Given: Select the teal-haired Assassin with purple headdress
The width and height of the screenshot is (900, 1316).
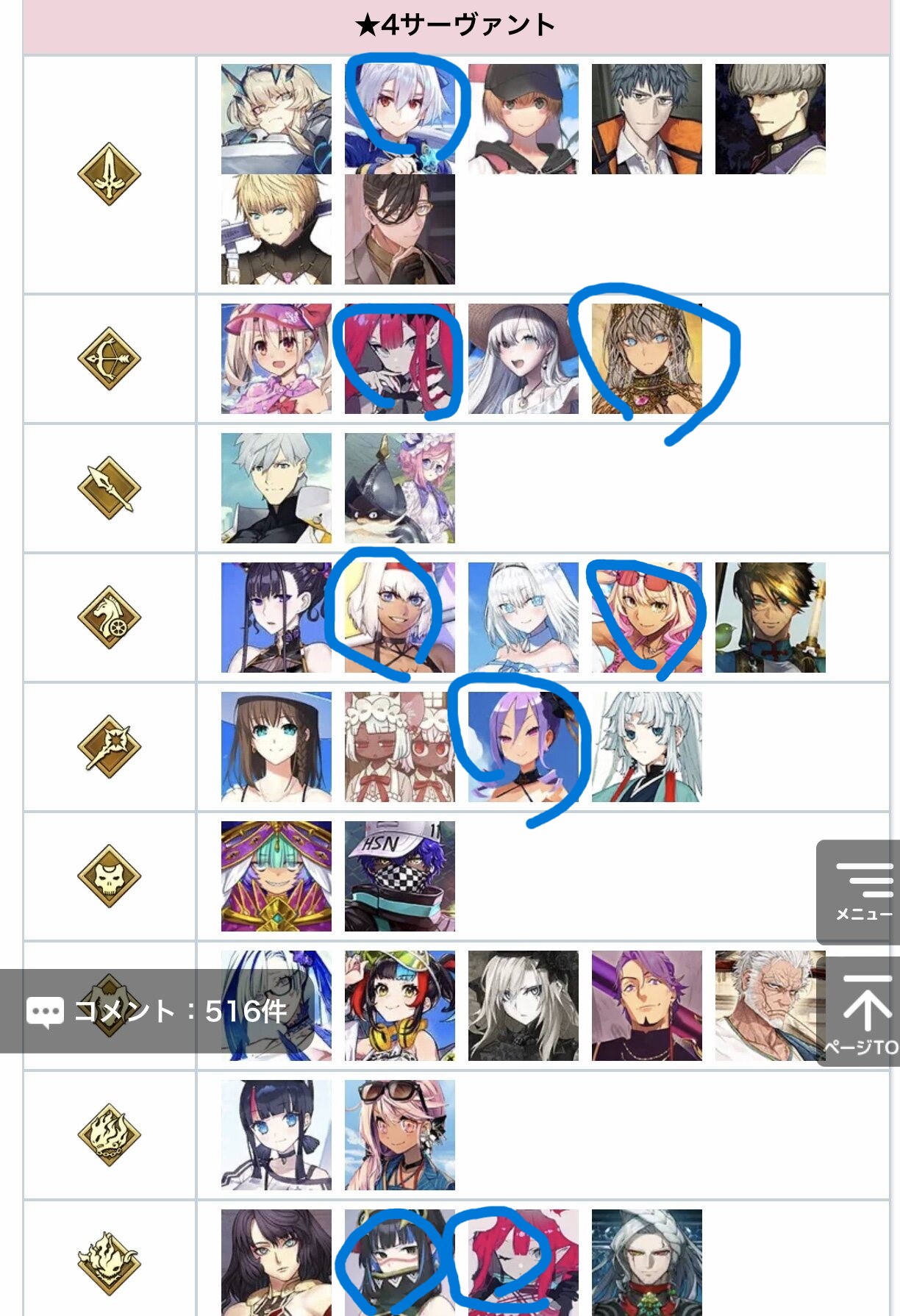Looking at the screenshot, I should click(x=276, y=876).
